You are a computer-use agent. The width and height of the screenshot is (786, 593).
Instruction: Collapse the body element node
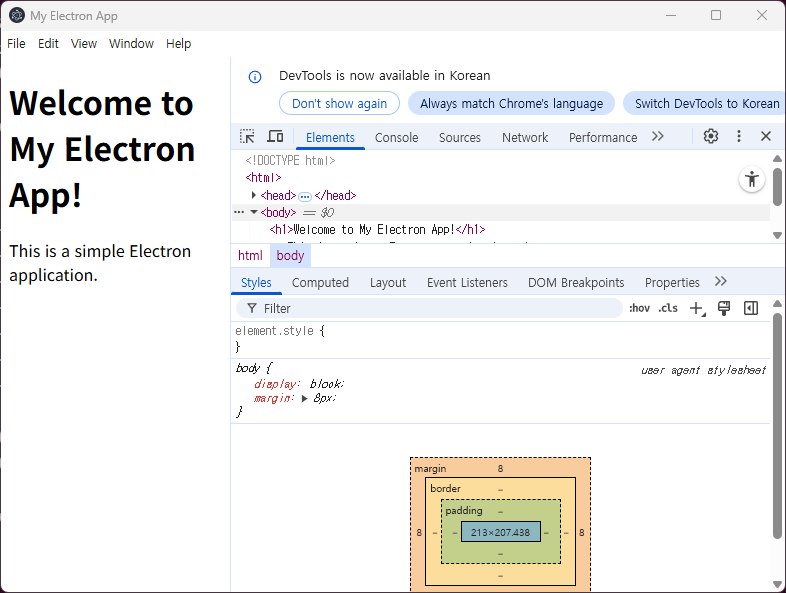click(x=254, y=212)
